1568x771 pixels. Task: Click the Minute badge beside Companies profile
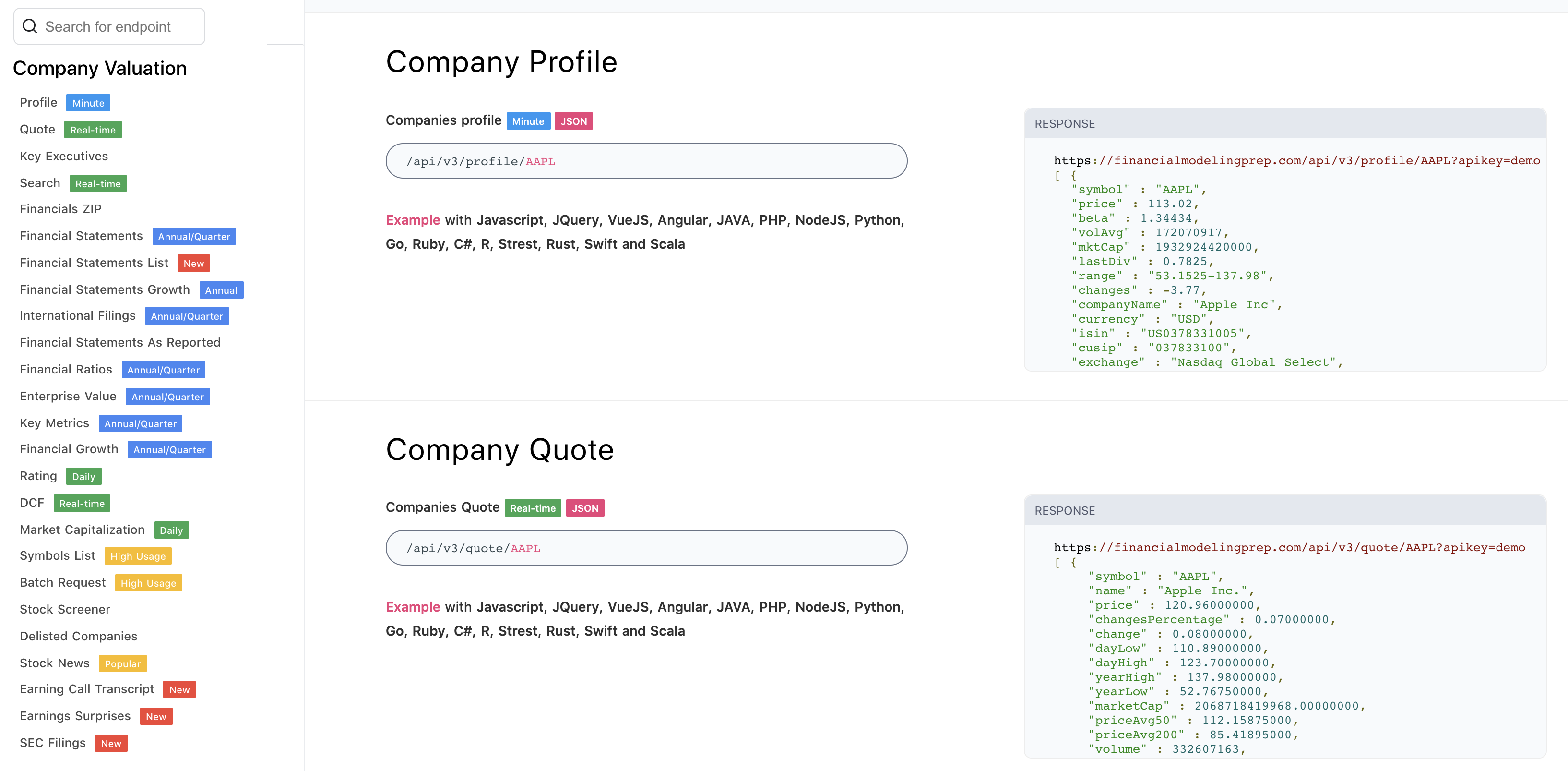click(x=528, y=121)
